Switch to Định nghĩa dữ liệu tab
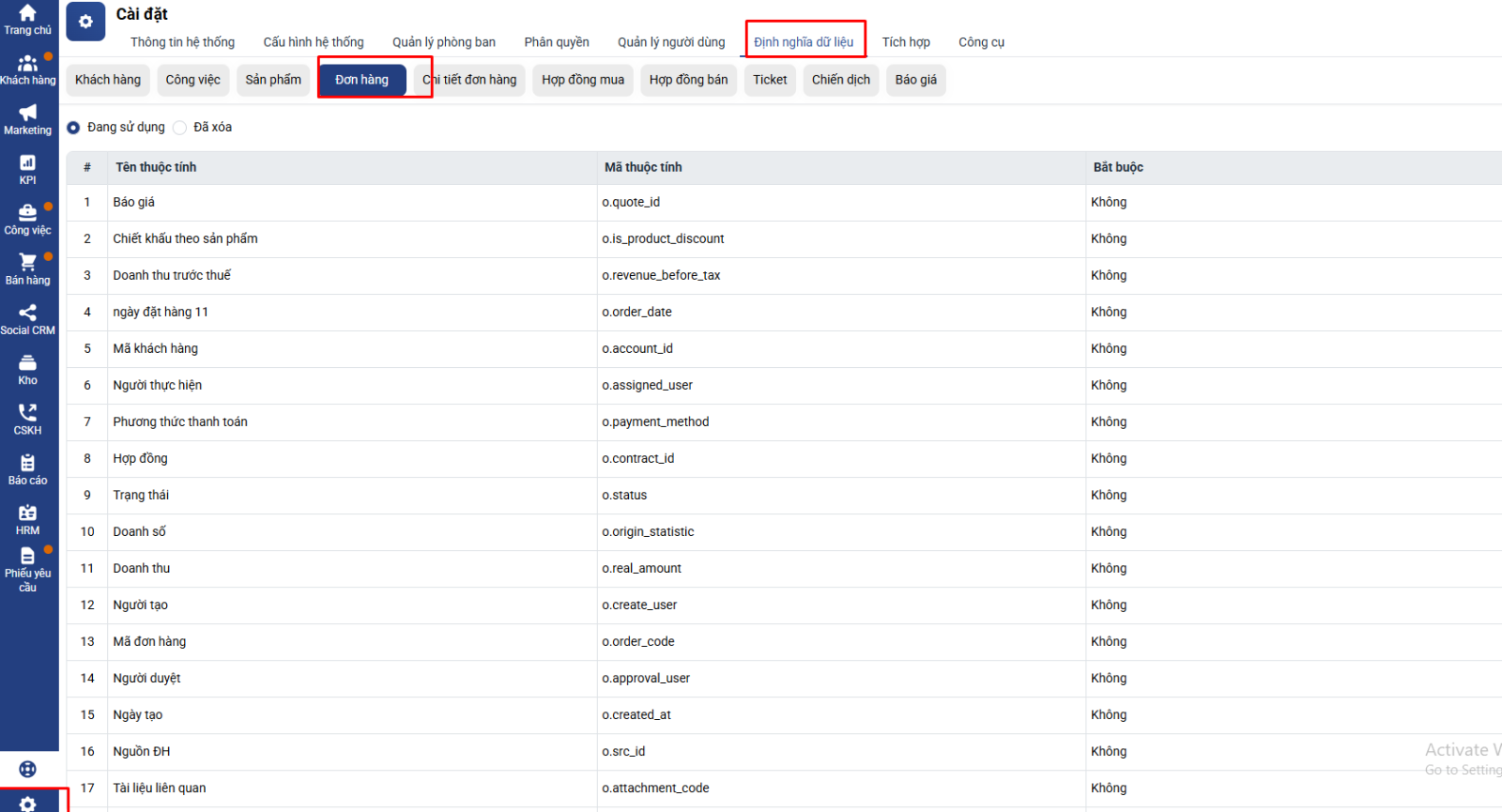 (x=804, y=42)
